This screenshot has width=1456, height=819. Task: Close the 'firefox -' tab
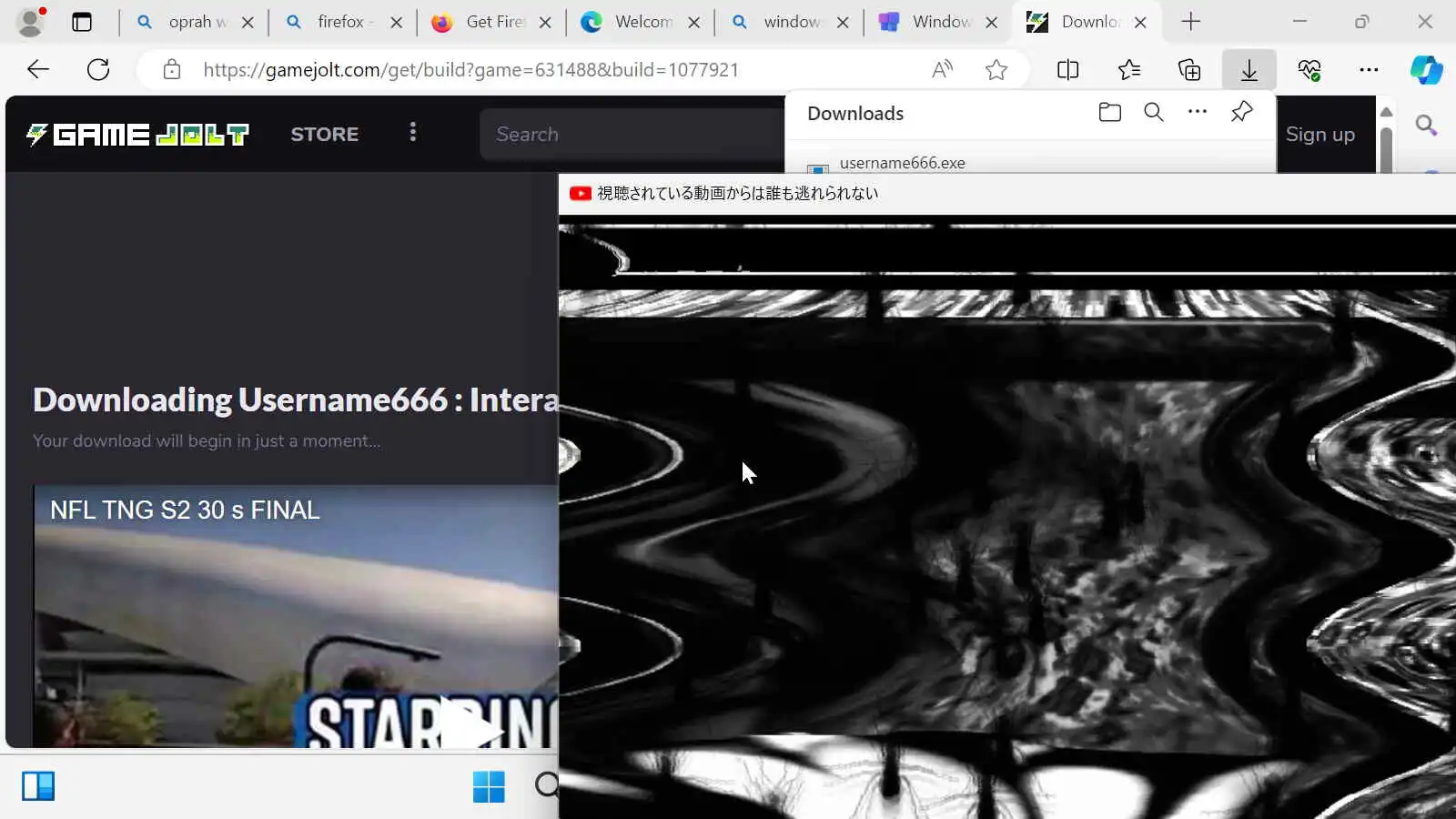click(396, 22)
